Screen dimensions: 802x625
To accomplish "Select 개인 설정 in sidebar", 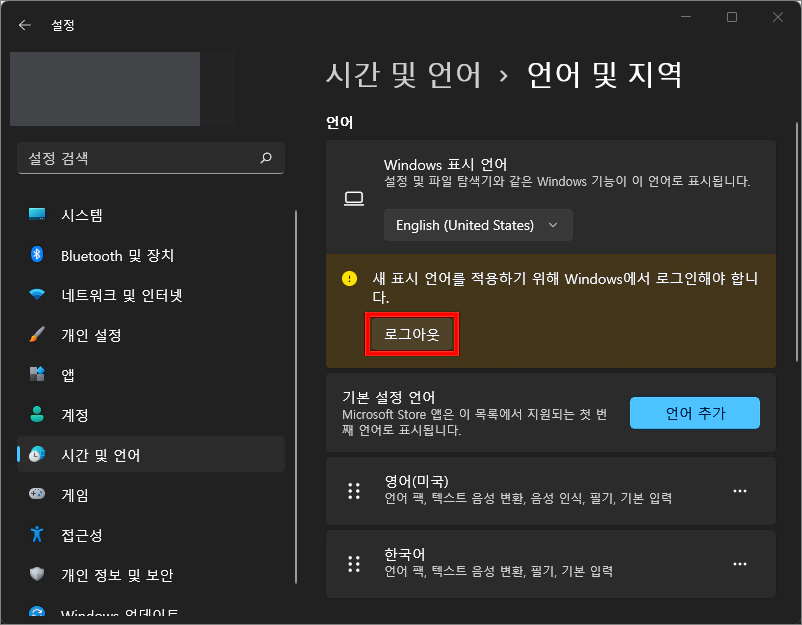I will (151, 335).
